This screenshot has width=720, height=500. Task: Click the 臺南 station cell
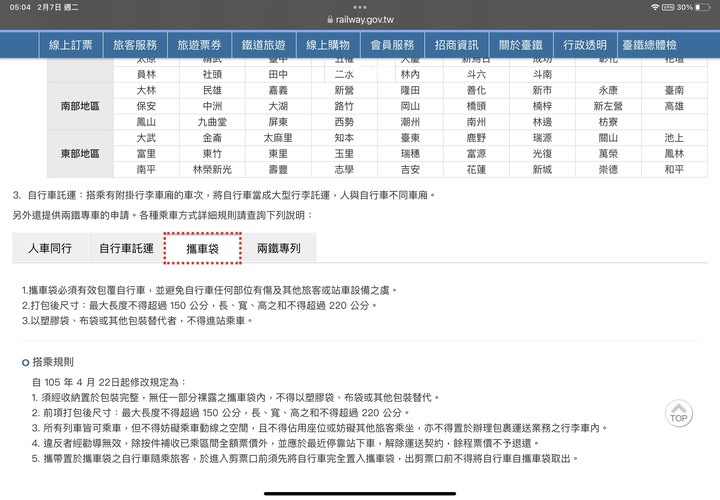(x=674, y=90)
